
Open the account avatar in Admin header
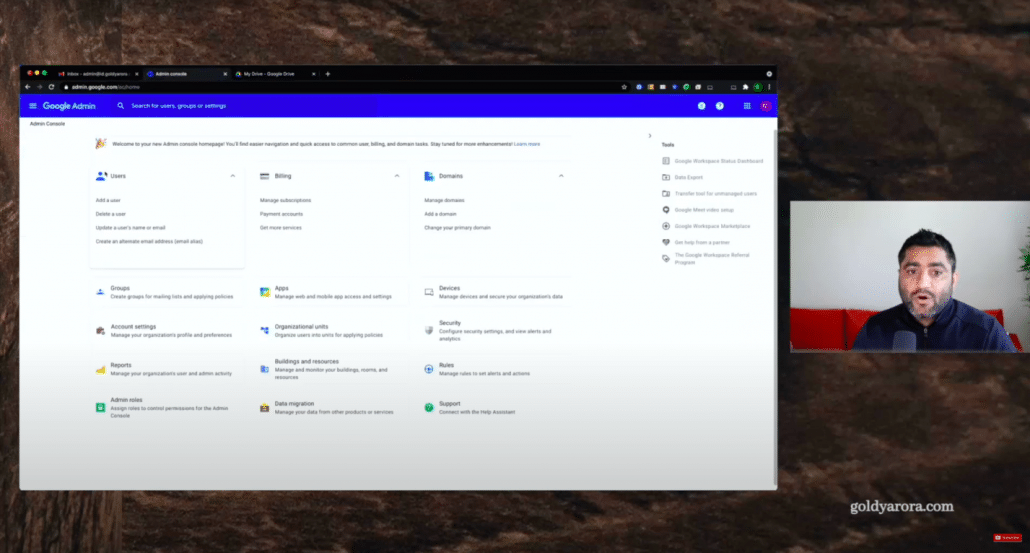tap(765, 106)
